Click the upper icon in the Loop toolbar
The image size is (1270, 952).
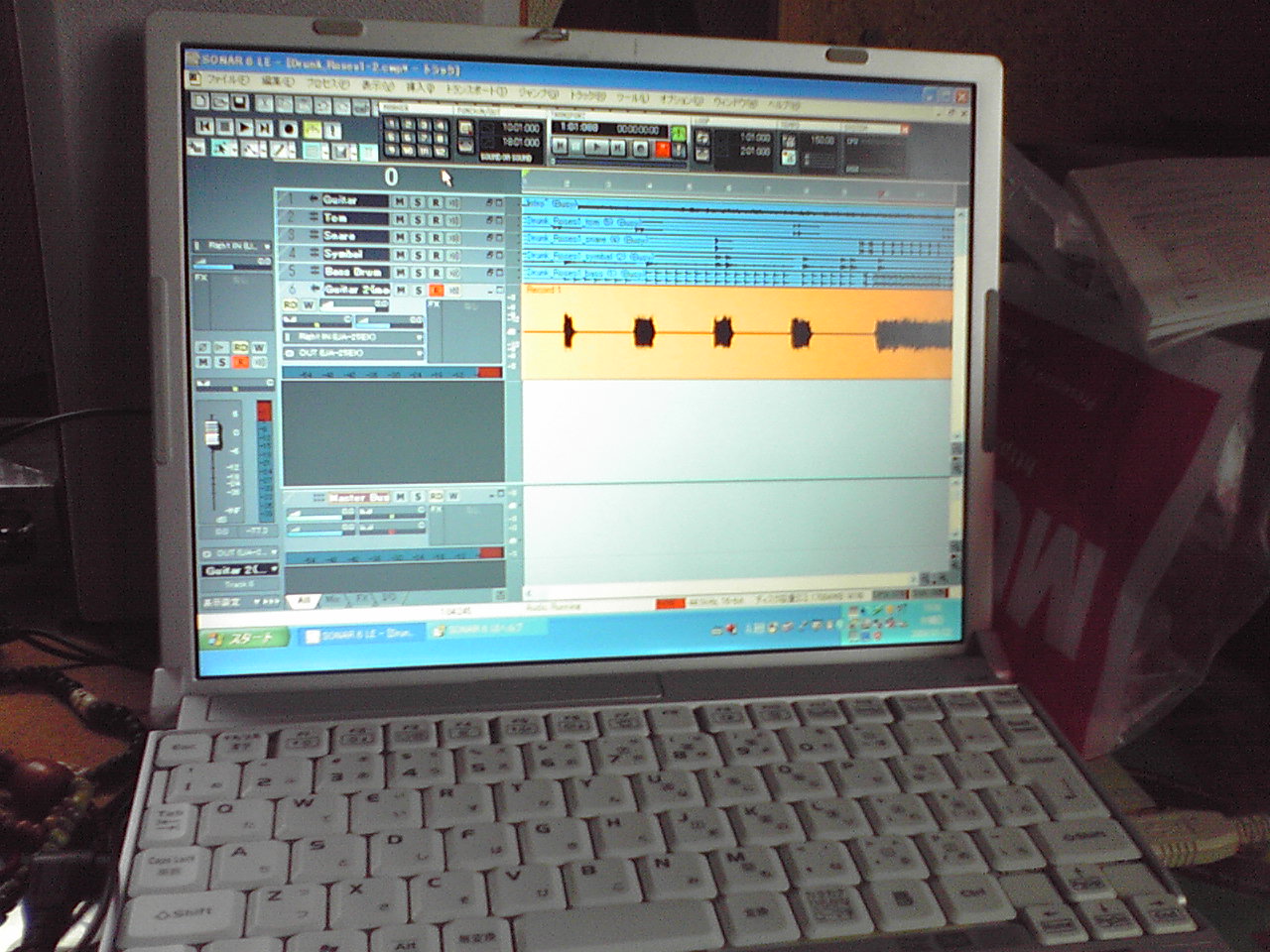(x=702, y=138)
